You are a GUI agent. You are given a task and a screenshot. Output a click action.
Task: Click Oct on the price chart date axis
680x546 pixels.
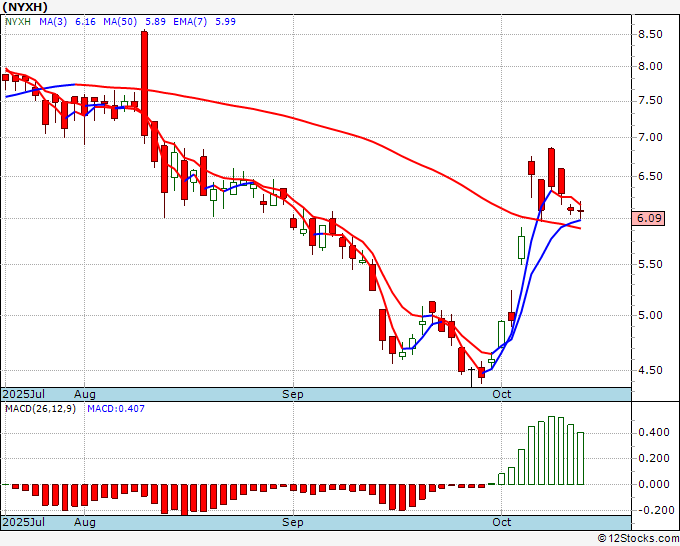(502, 394)
